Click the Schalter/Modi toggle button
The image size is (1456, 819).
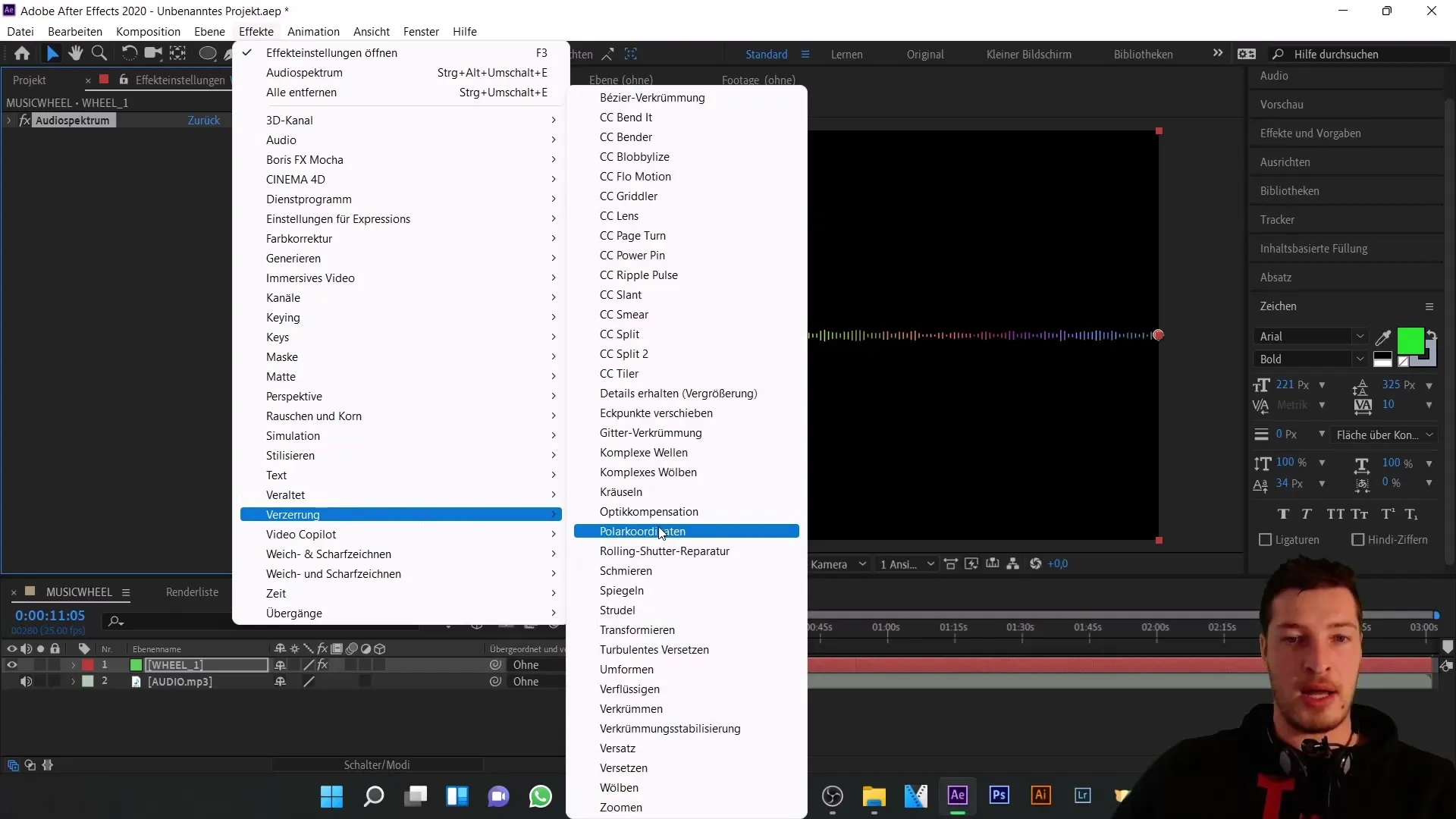[x=377, y=765]
